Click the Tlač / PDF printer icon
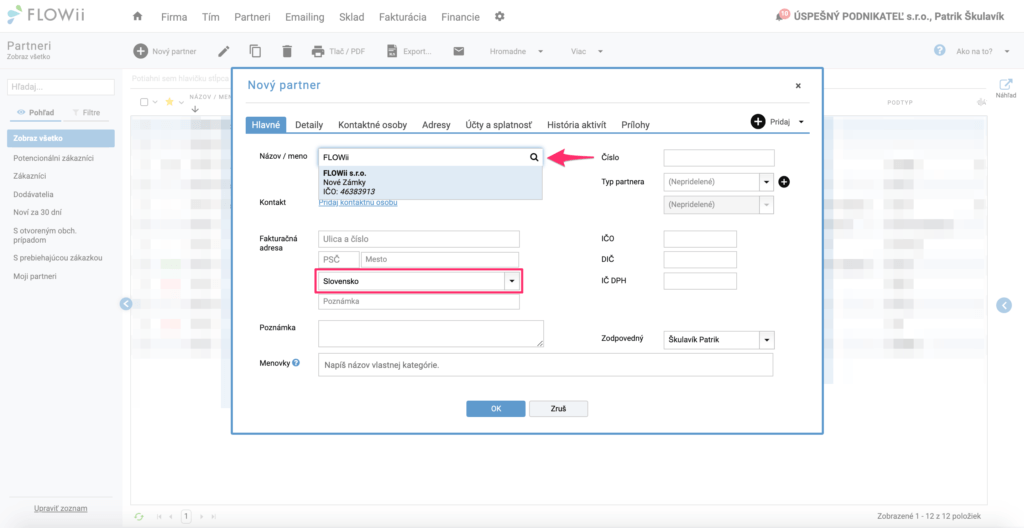This screenshot has height=528, width=1024. coord(318,51)
